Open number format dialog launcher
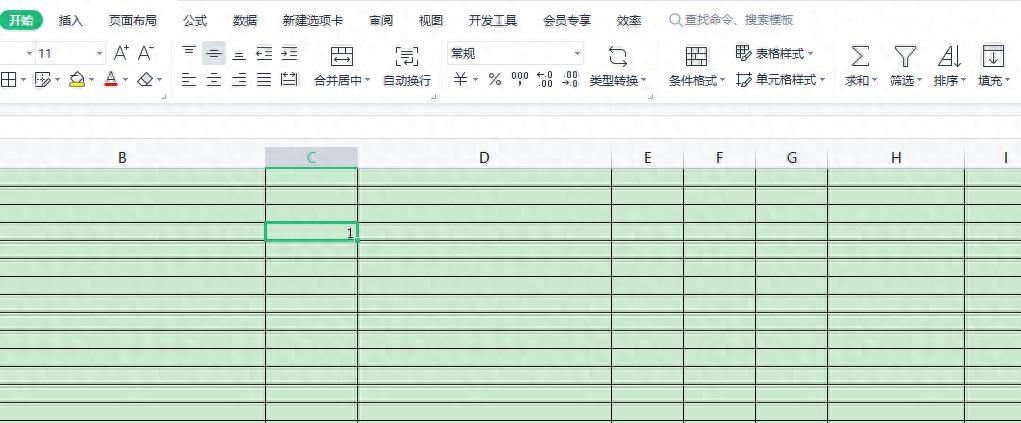This screenshot has height=423, width=1021. pos(650,96)
